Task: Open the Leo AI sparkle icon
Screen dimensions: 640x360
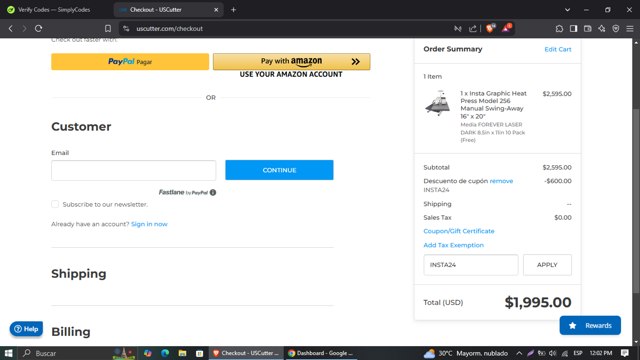Action: click(602, 29)
